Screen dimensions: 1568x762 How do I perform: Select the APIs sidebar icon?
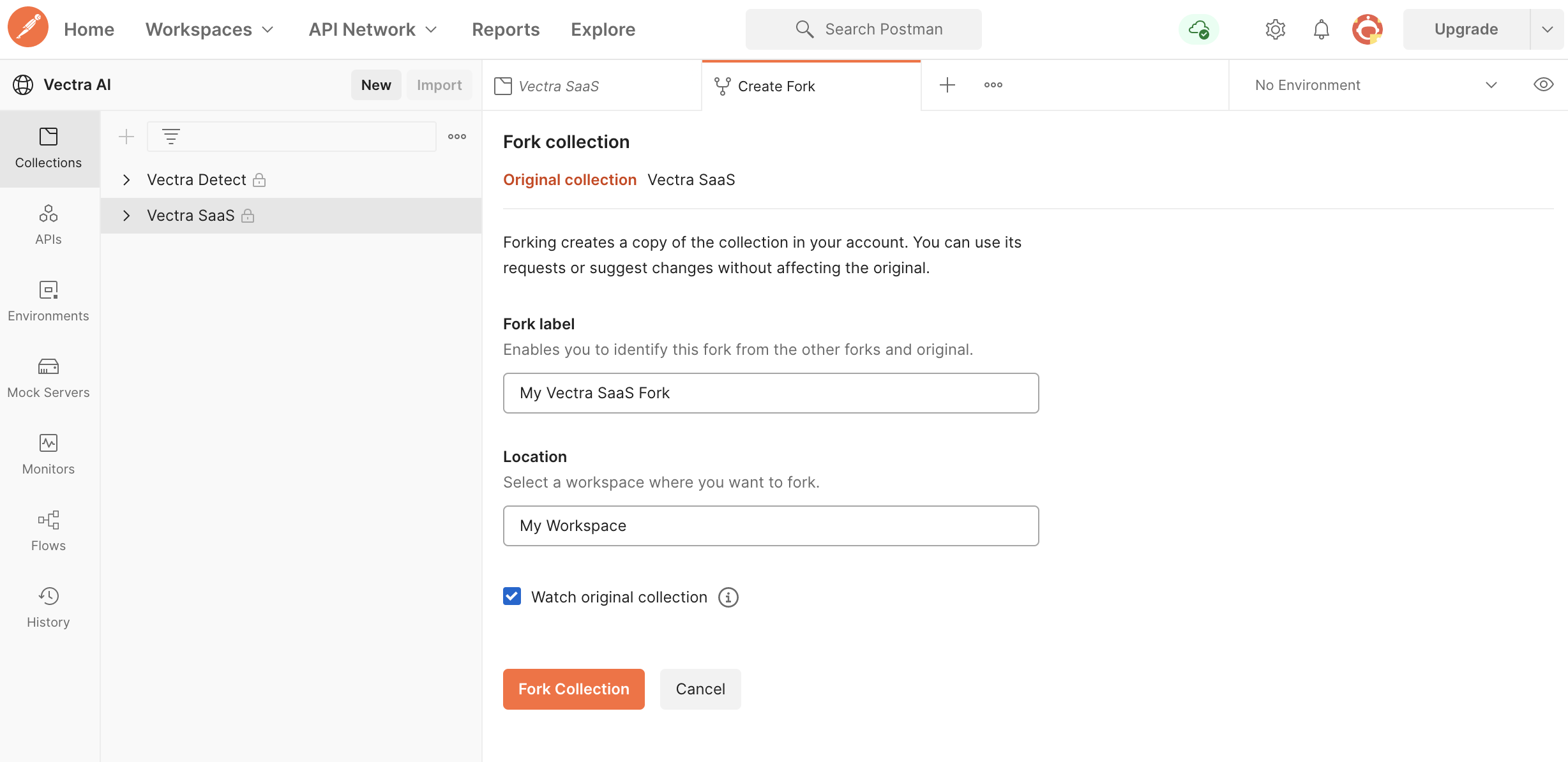click(48, 225)
